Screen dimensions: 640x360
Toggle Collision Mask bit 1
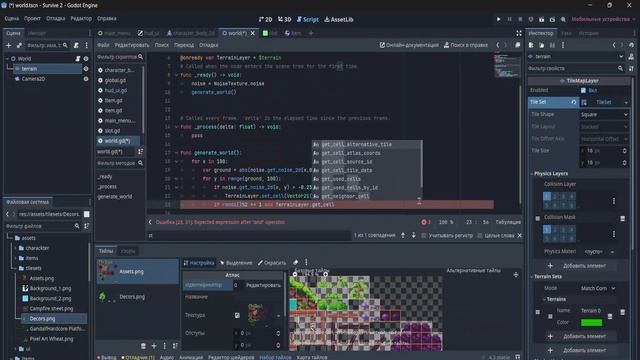[547, 229]
